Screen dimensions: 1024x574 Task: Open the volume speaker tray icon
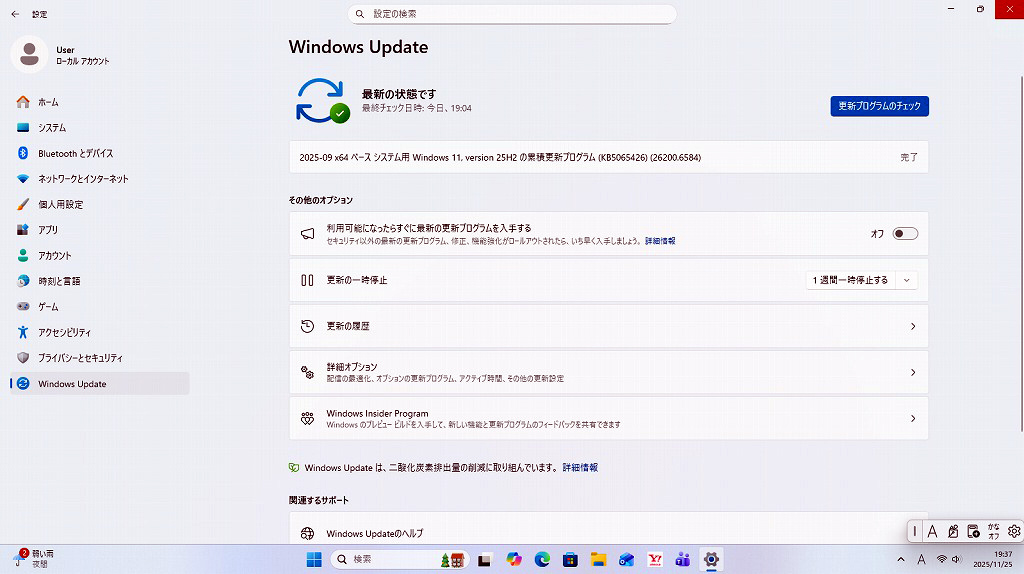(957, 560)
